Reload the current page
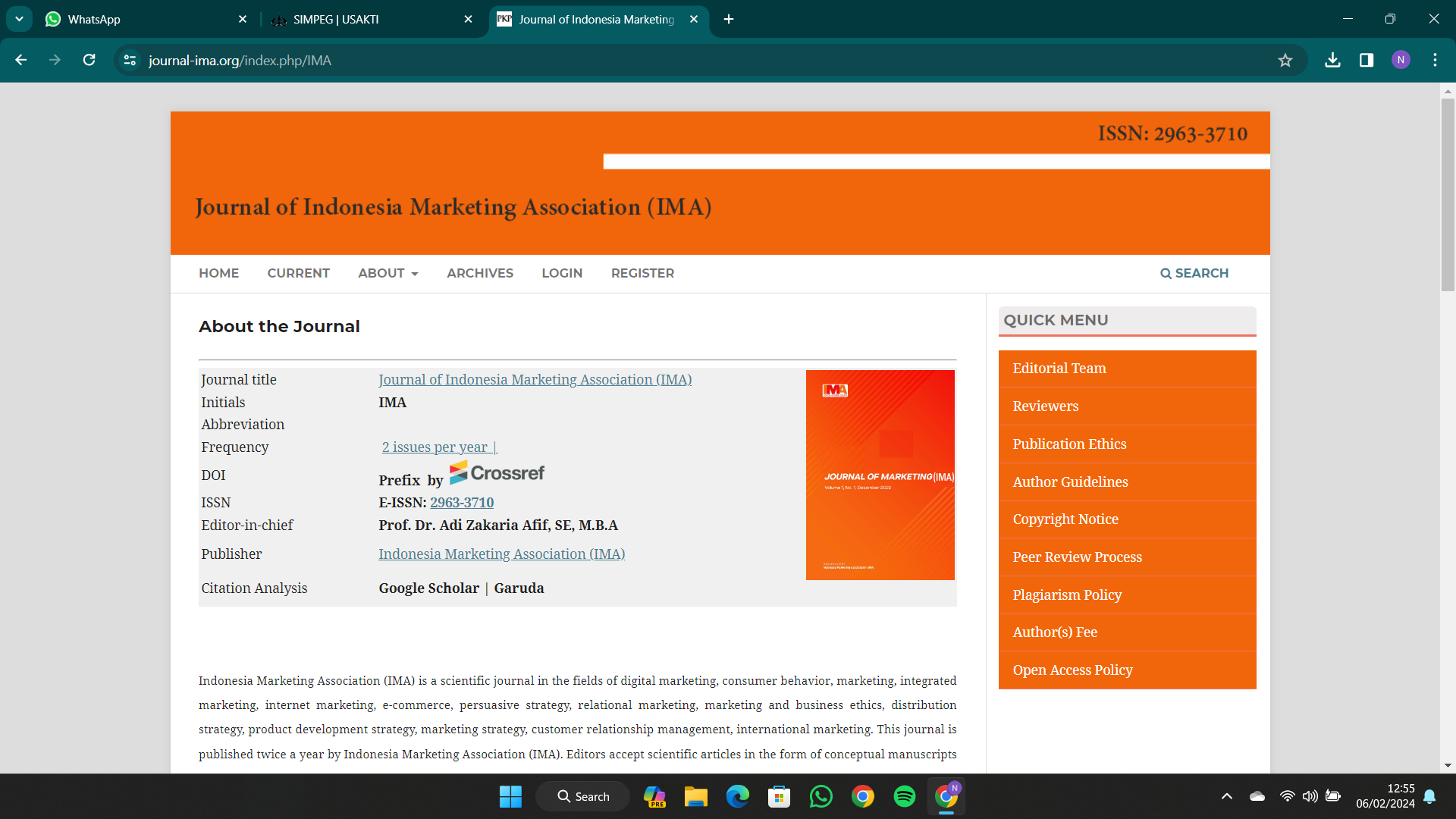 [89, 60]
